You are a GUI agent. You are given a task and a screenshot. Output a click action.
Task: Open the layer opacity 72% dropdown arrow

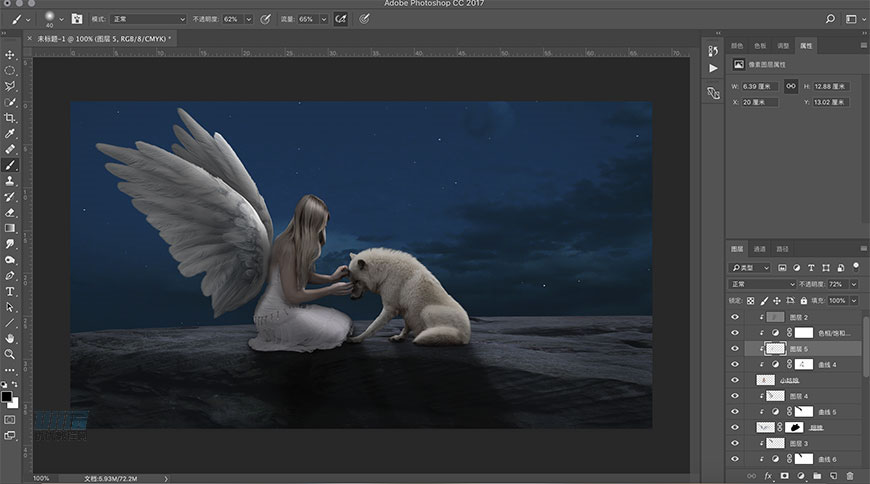(x=854, y=284)
